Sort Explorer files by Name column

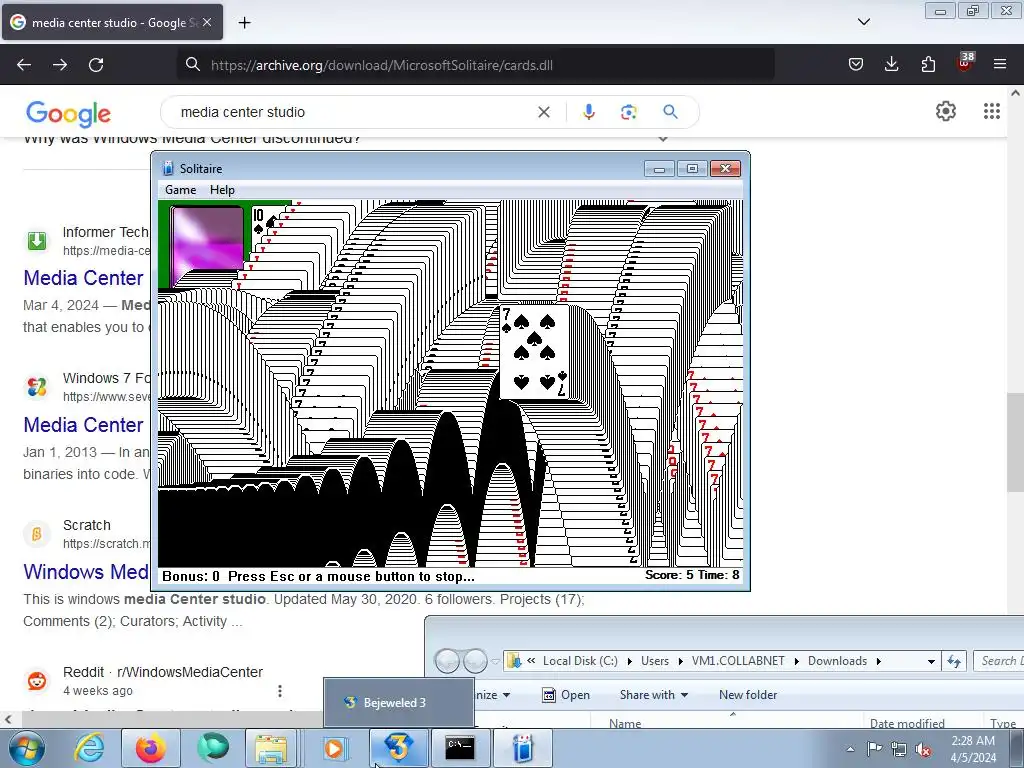coord(625,723)
